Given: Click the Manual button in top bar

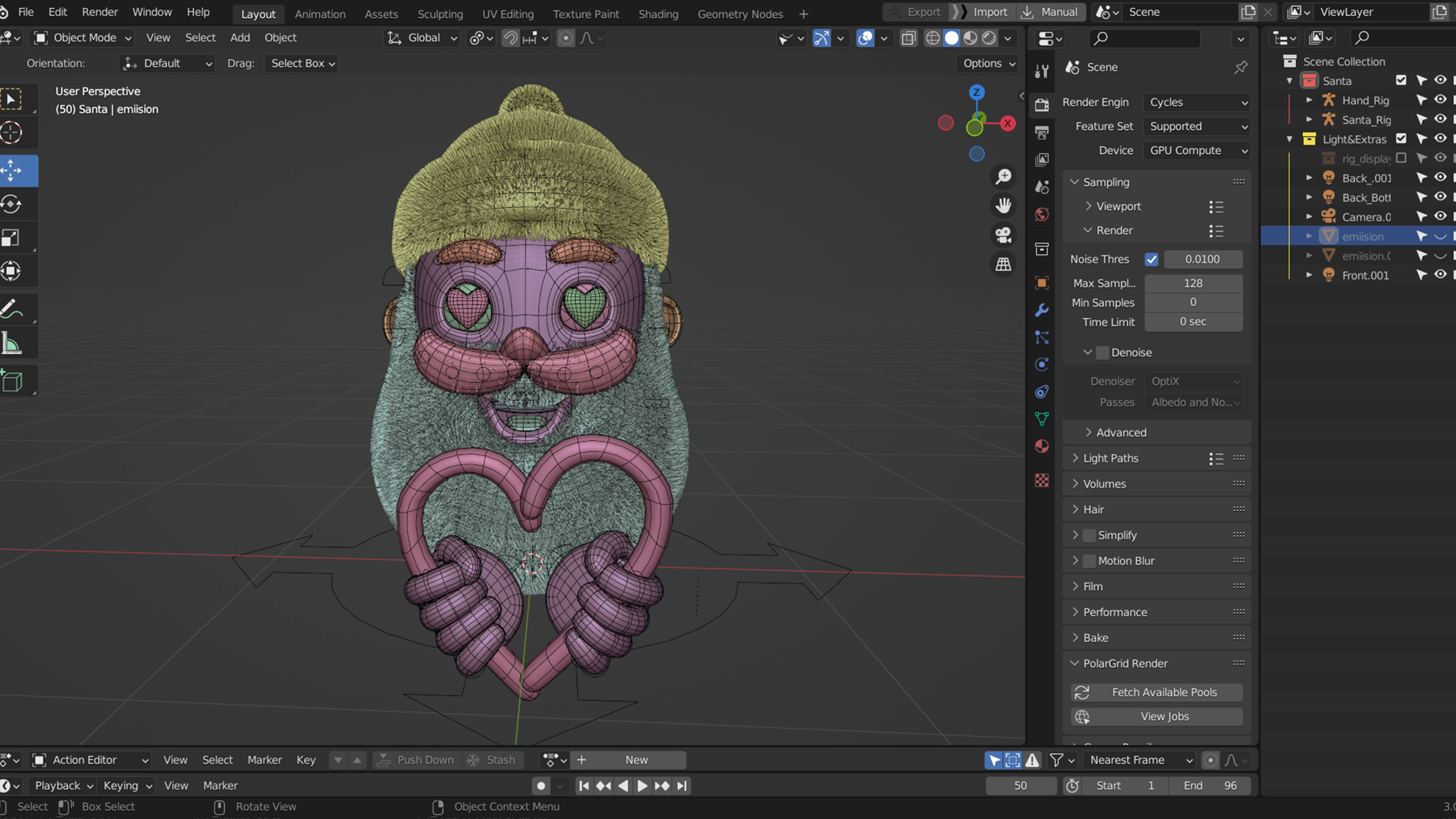Looking at the screenshot, I should pos(1051,12).
